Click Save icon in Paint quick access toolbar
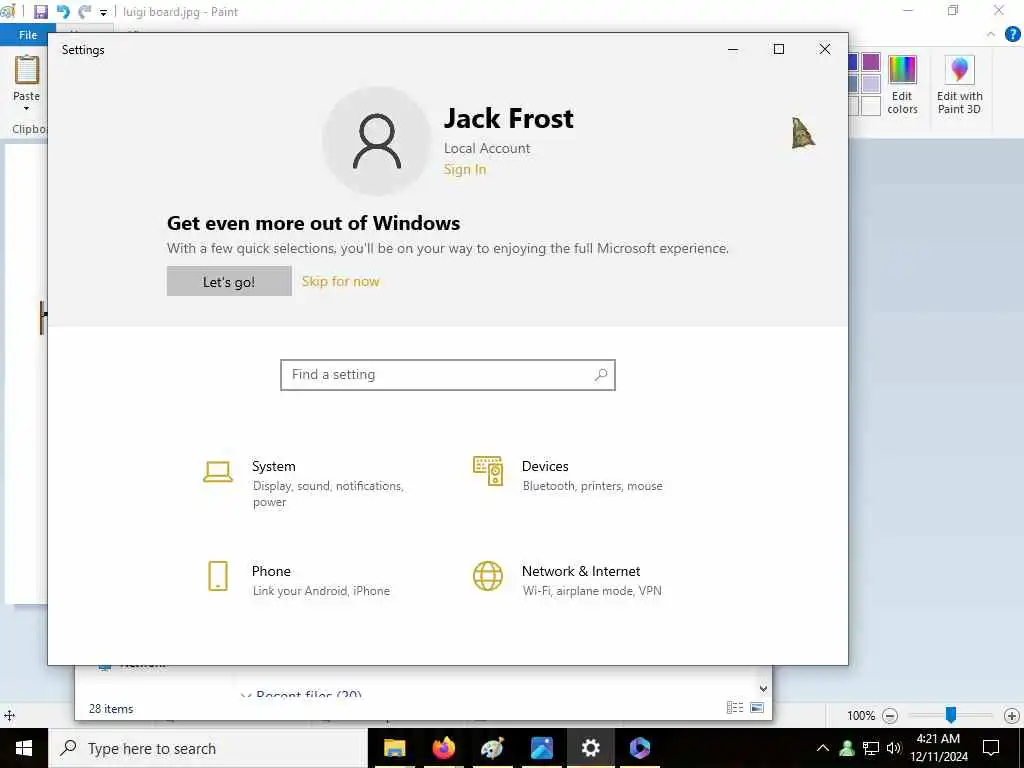This screenshot has height=768, width=1024. point(40,12)
